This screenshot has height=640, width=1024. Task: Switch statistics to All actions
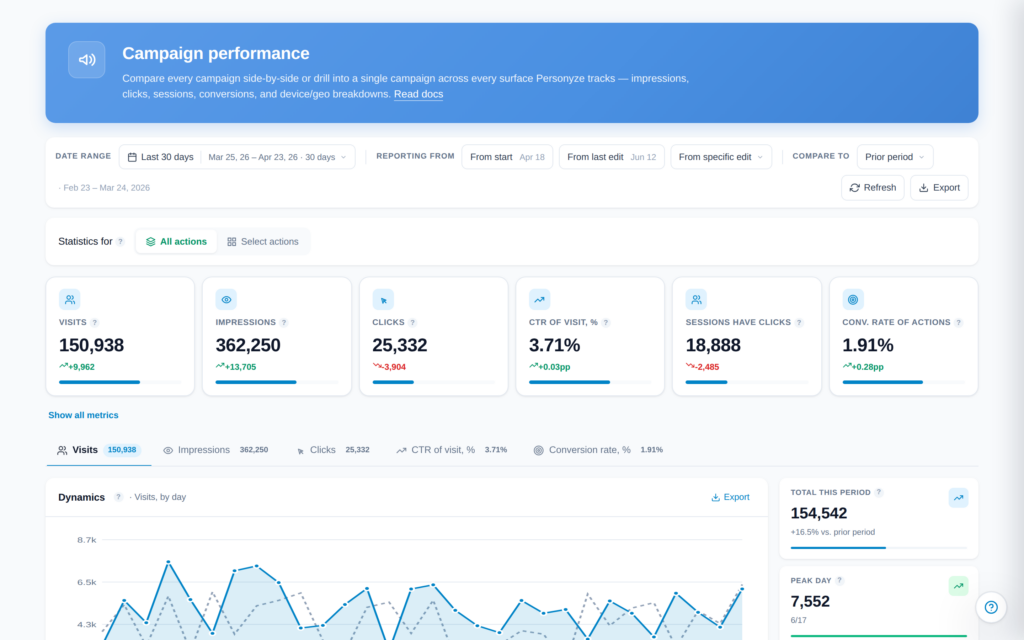pyautogui.click(x=176, y=242)
